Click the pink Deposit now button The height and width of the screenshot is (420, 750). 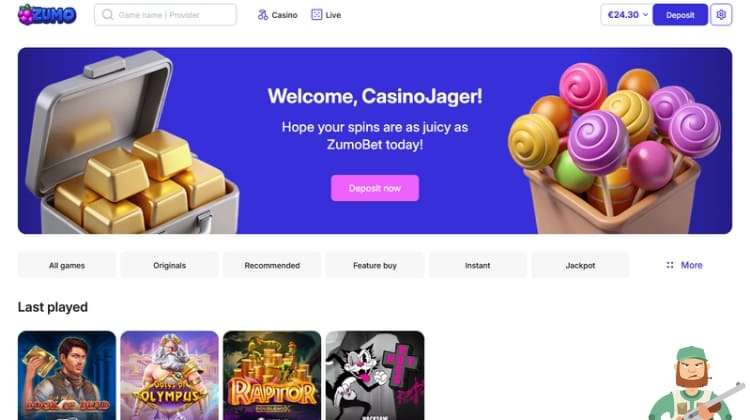point(375,188)
